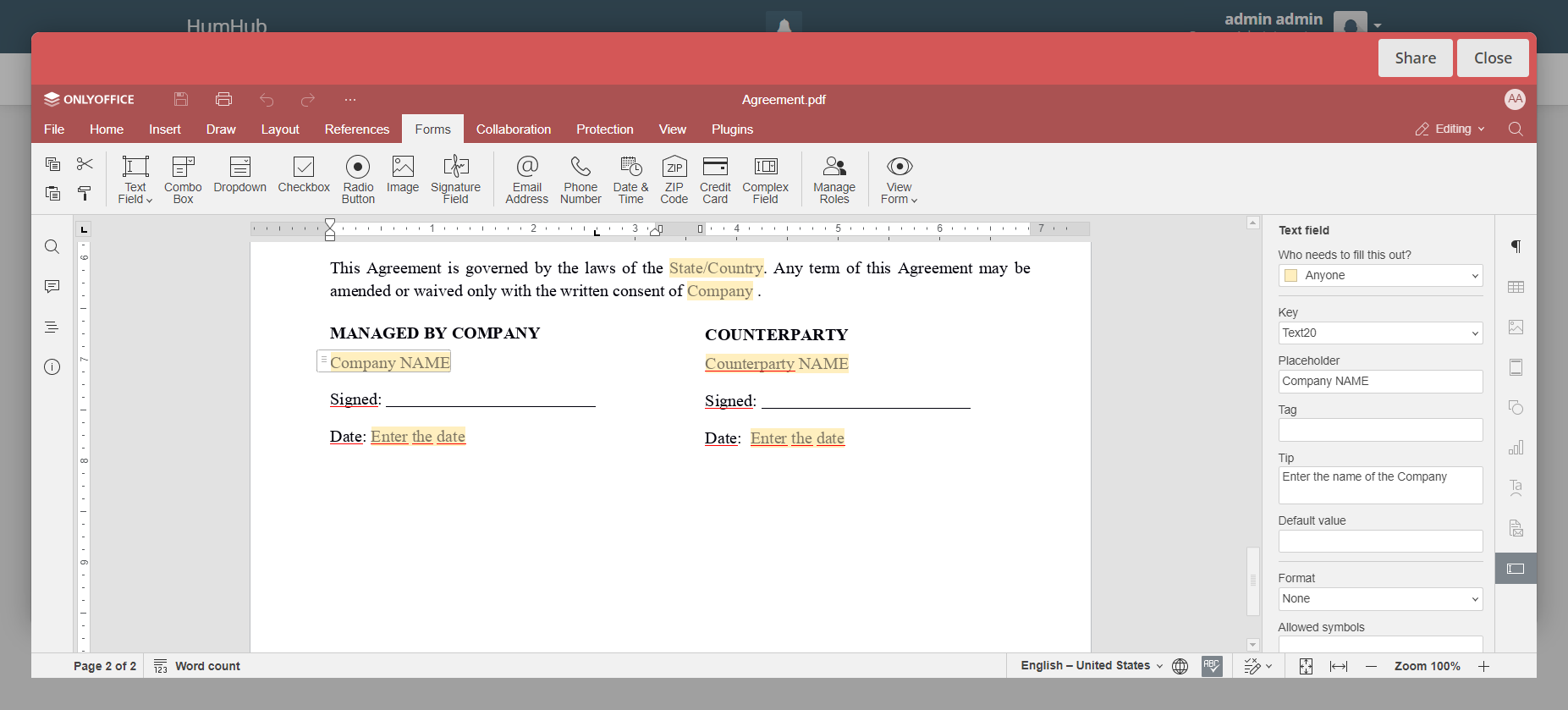Insert a Phone Number field
The width and height of the screenshot is (1568, 710).
(x=580, y=179)
